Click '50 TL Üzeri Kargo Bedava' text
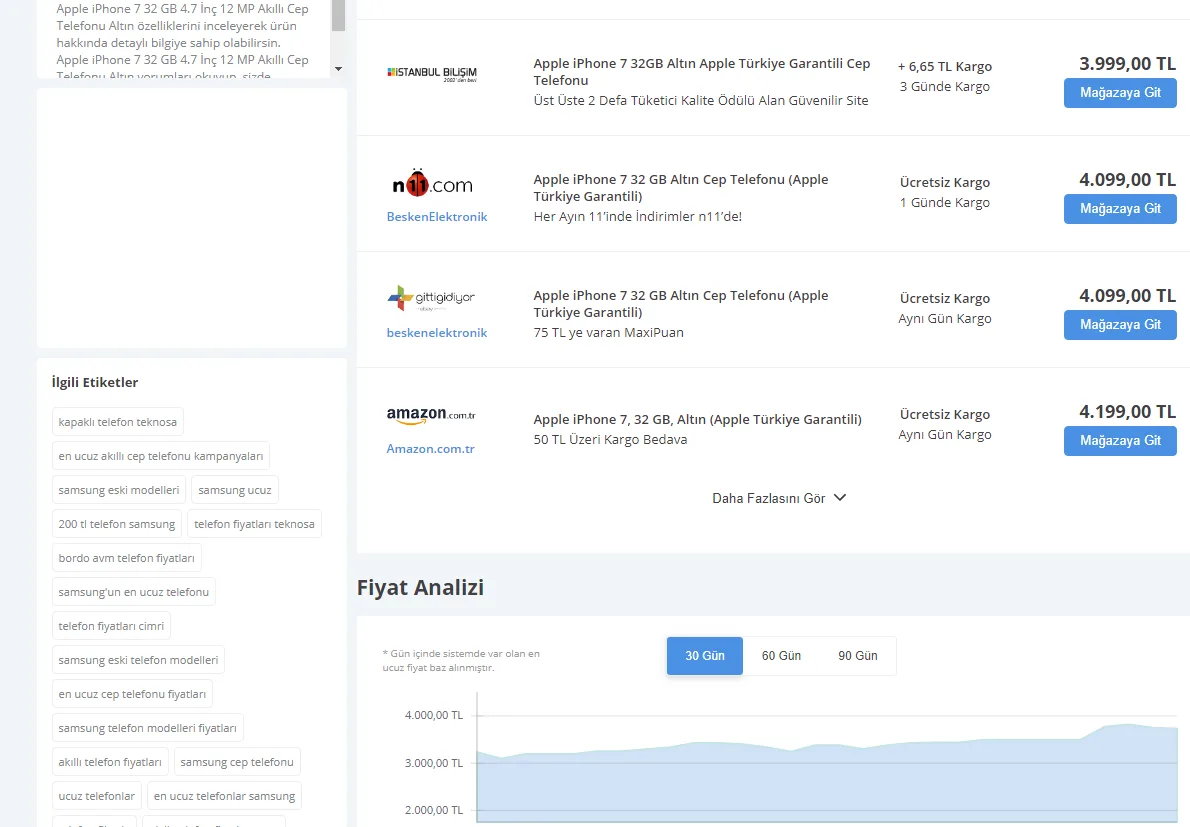Viewport: 1190px width, 827px height. [610, 440]
